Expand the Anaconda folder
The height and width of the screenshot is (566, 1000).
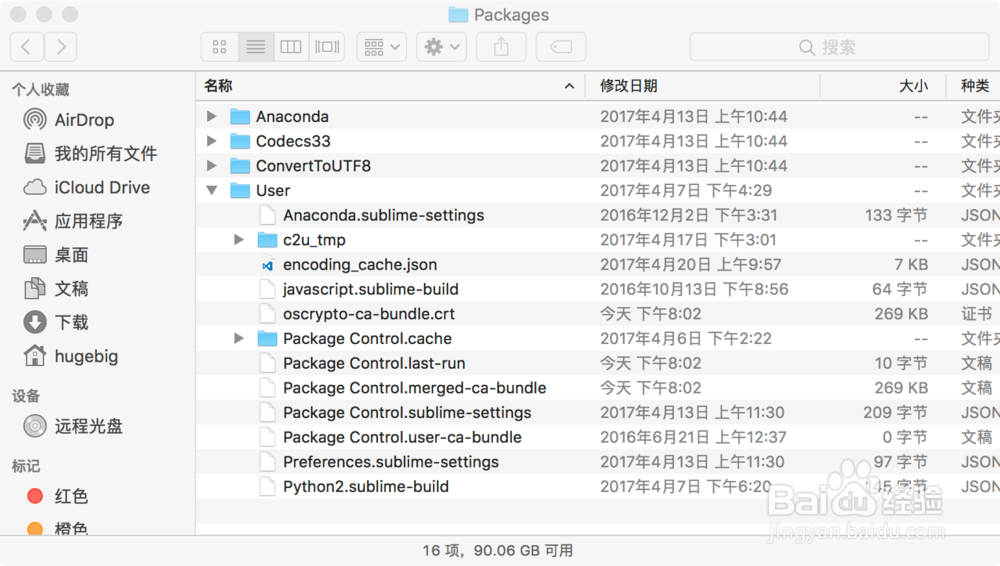point(211,116)
